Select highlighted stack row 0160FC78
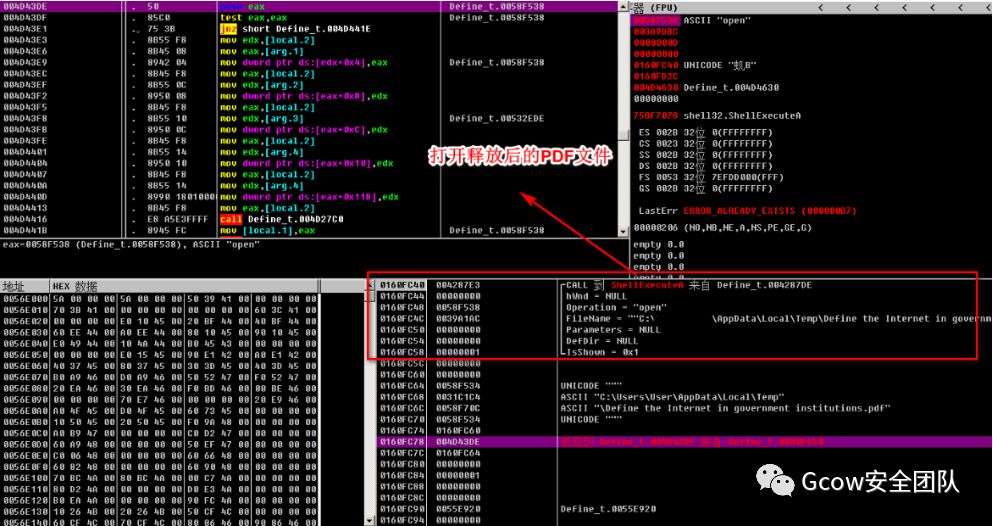 (684, 442)
